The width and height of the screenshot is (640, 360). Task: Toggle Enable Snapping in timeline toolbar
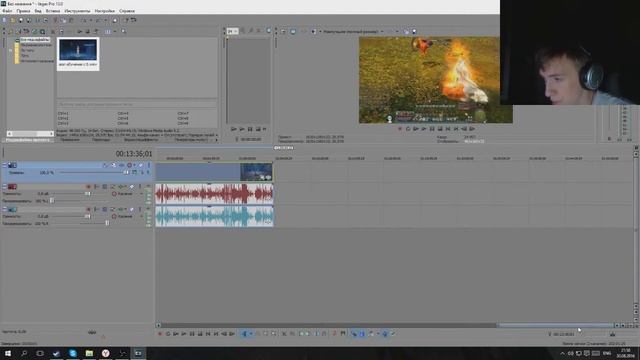[x=353, y=334]
